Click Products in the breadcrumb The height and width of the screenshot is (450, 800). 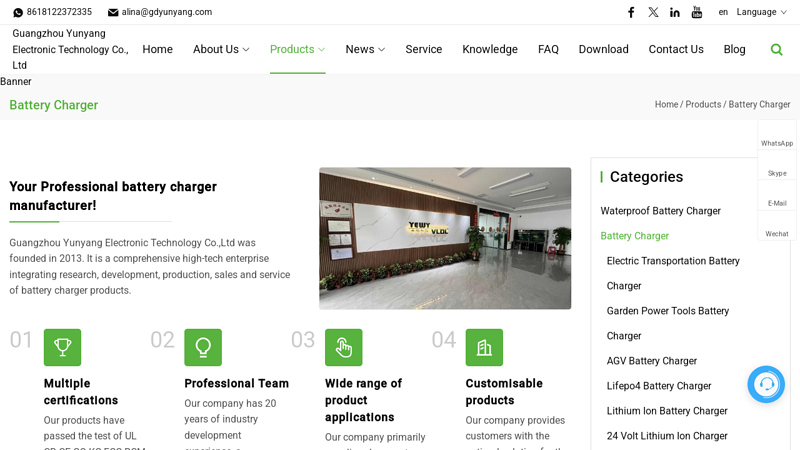703,105
